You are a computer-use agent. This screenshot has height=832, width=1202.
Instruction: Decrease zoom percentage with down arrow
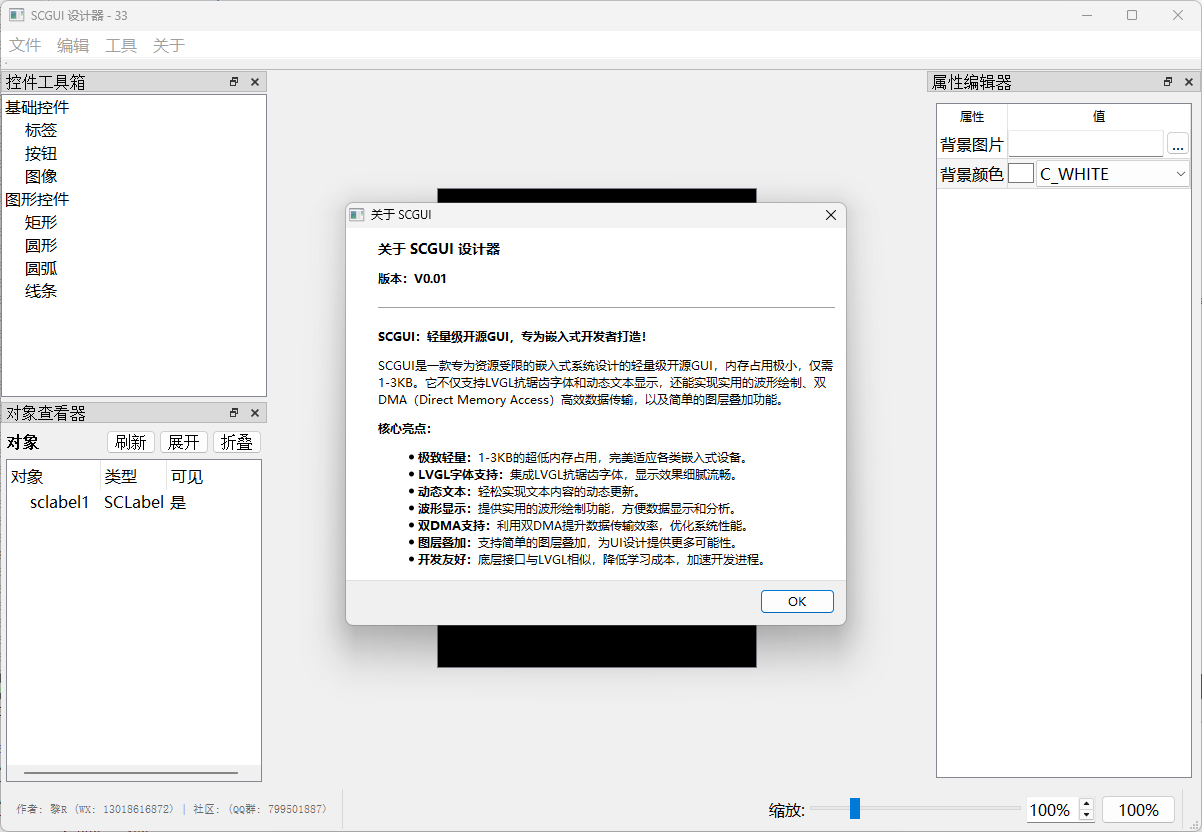(1086, 815)
